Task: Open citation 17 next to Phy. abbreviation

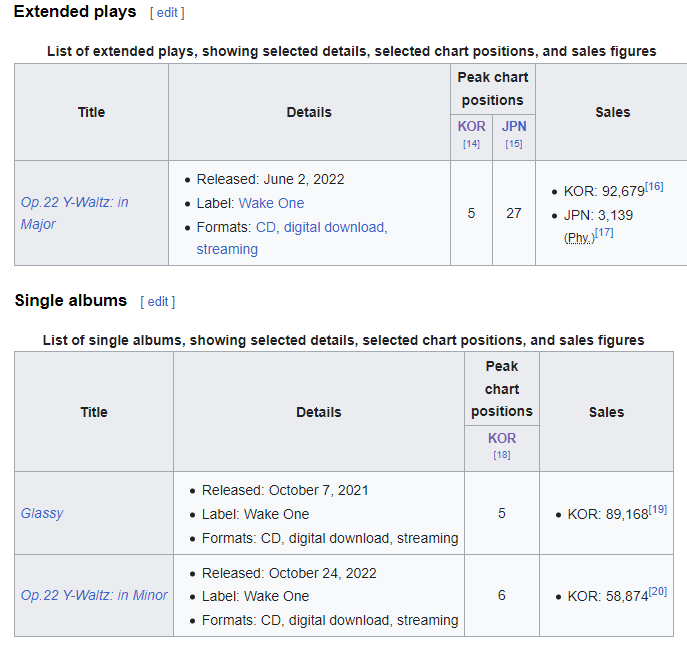Action: [x=604, y=233]
